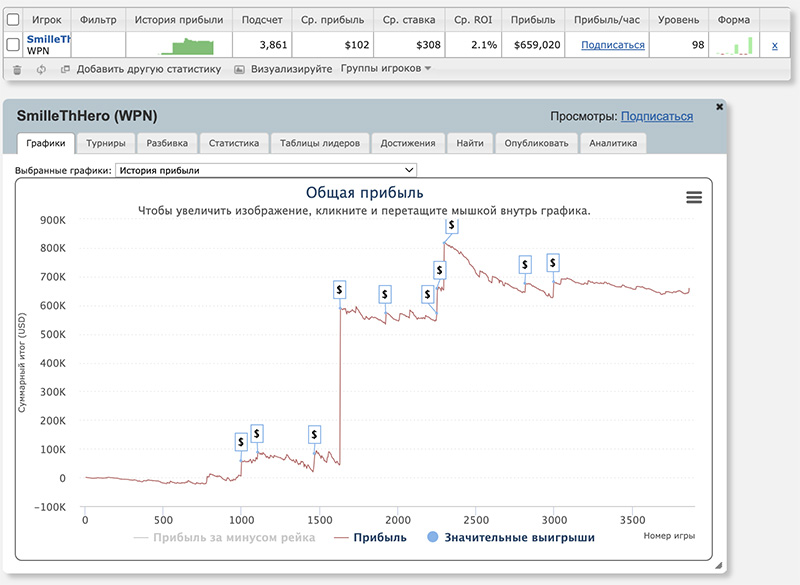The height and width of the screenshot is (585, 800).
Task: Open the 'Таблицы лидеров' tab
Action: 320,143
